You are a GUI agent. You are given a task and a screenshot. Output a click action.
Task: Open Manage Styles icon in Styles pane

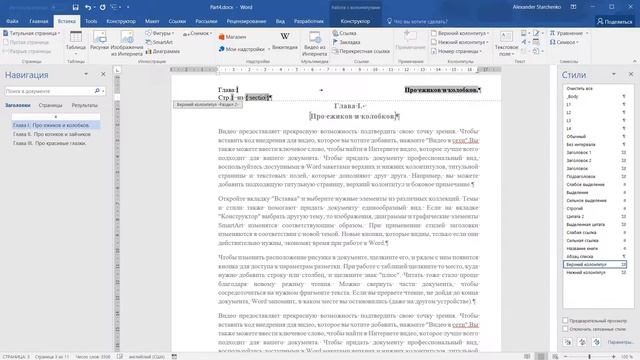[596, 342]
